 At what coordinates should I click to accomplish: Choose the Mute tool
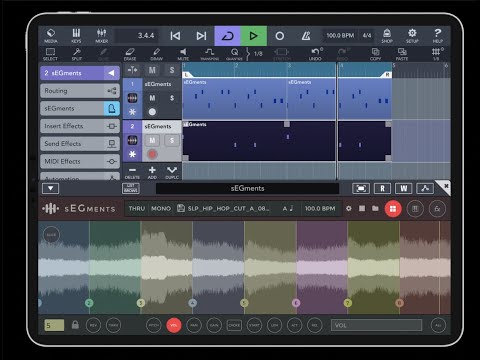pyautogui.click(x=183, y=54)
